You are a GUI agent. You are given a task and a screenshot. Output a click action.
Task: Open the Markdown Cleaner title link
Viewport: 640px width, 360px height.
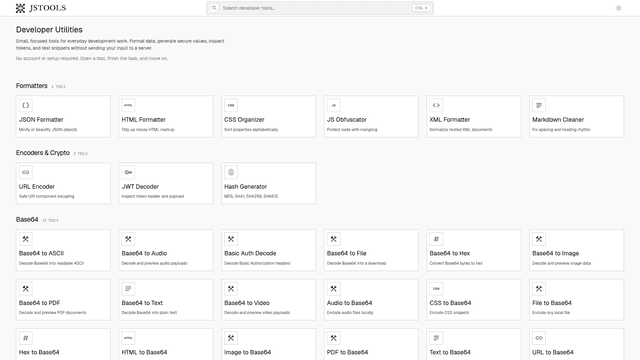(x=558, y=120)
